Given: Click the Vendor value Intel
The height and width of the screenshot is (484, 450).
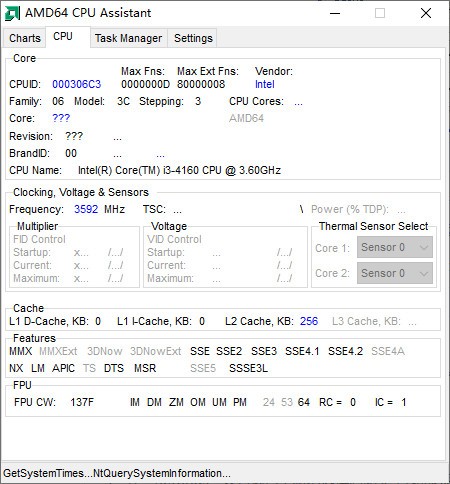Looking at the screenshot, I should (265, 84).
